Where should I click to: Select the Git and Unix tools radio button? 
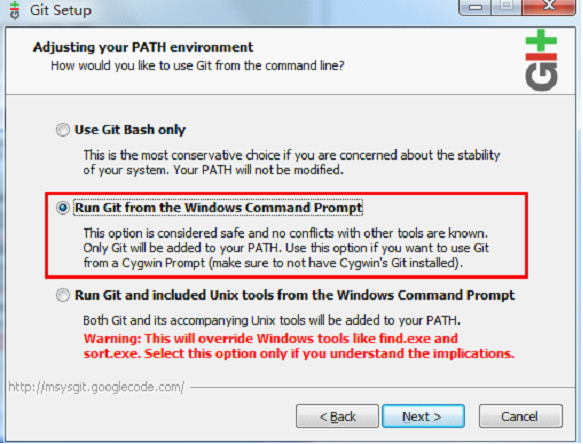click(x=63, y=295)
